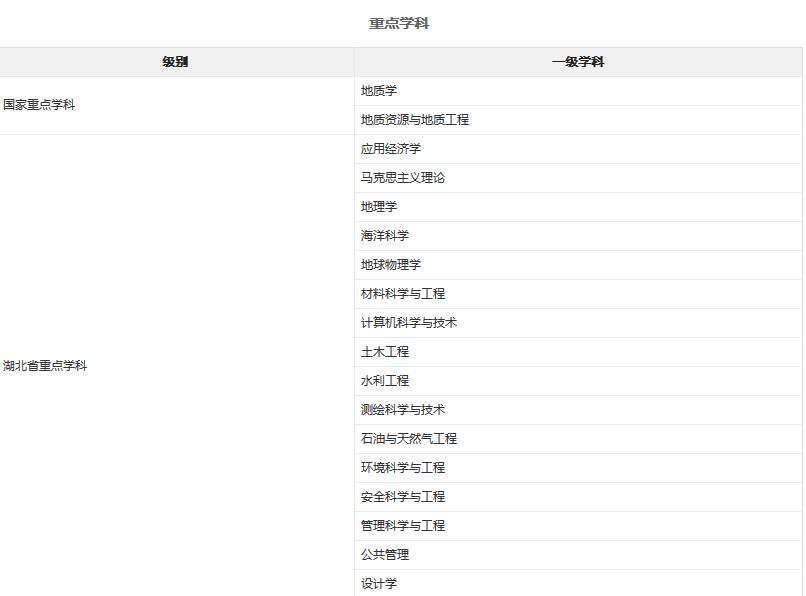Click the 应用经济学 discipline entry
This screenshot has height=596, width=806.
point(391,149)
